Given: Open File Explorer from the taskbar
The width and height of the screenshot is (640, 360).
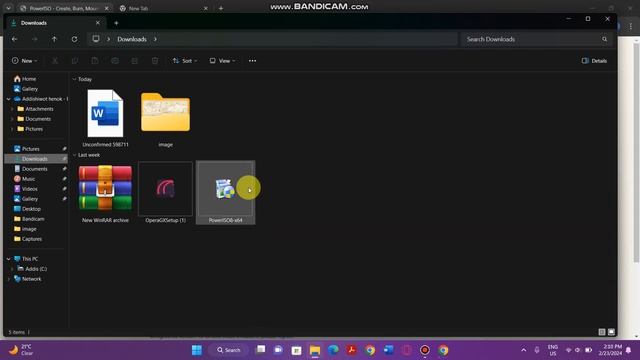Looking at the screenshot, I should point(315,350).
